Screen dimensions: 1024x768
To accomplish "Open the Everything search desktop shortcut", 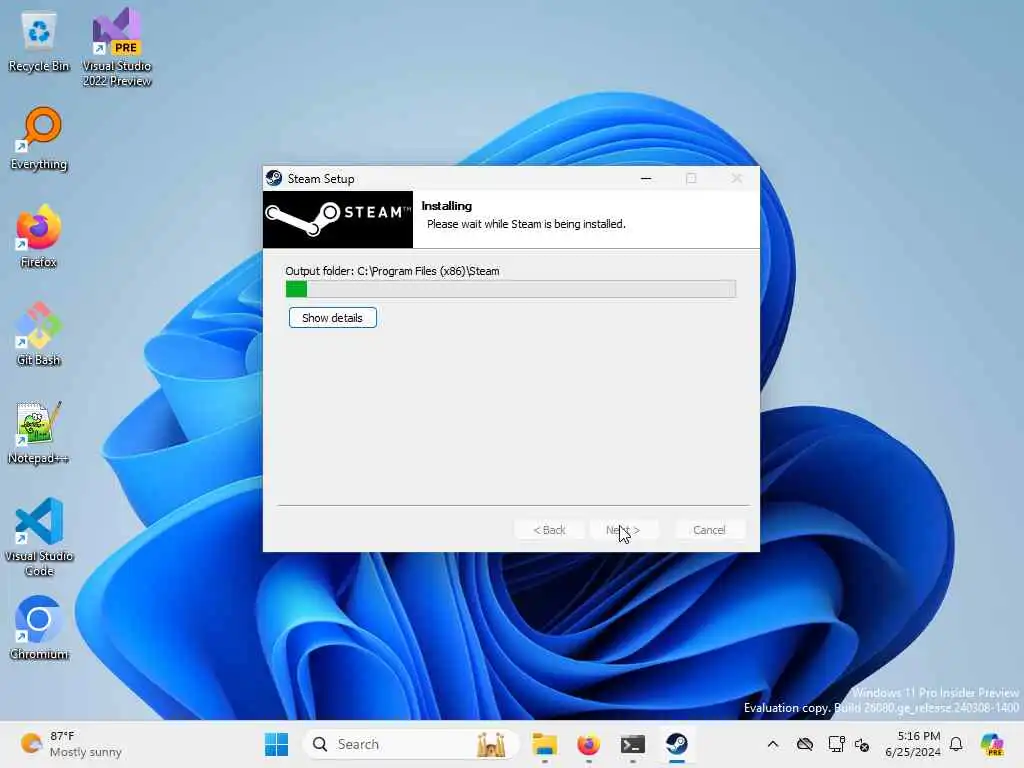I will click(x=39, y=138).
